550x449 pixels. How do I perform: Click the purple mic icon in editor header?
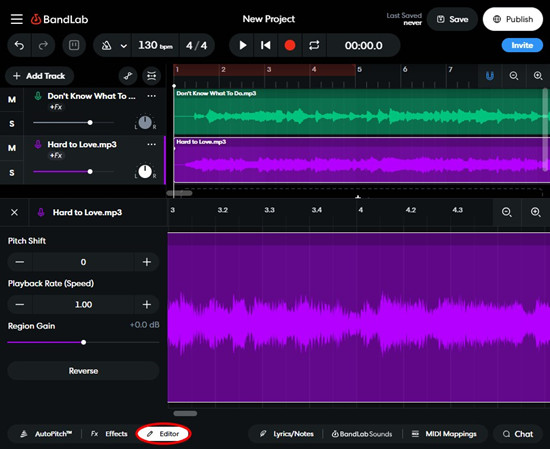[x=41, y=212]
